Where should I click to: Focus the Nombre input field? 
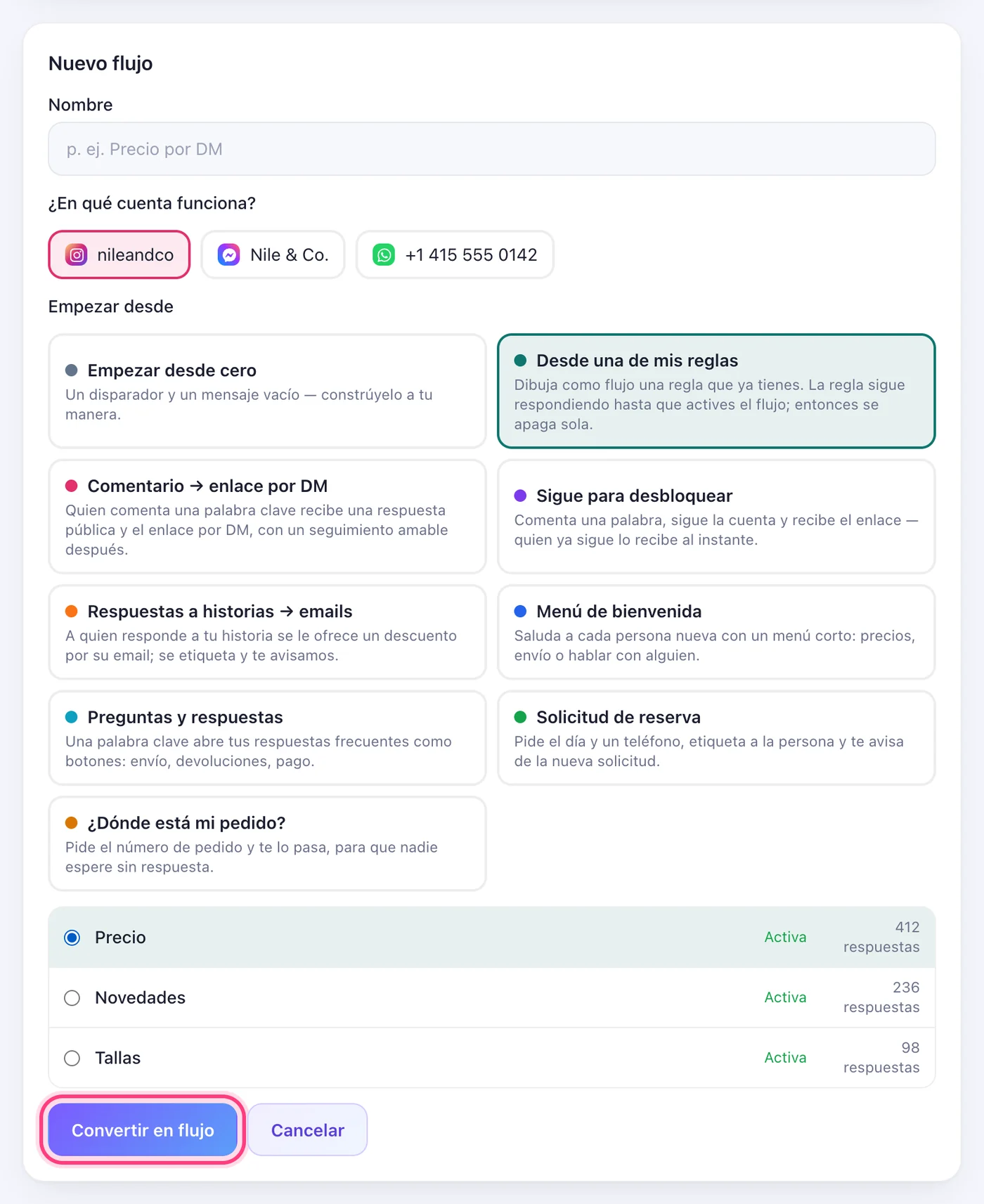click(x=492, y=149)
